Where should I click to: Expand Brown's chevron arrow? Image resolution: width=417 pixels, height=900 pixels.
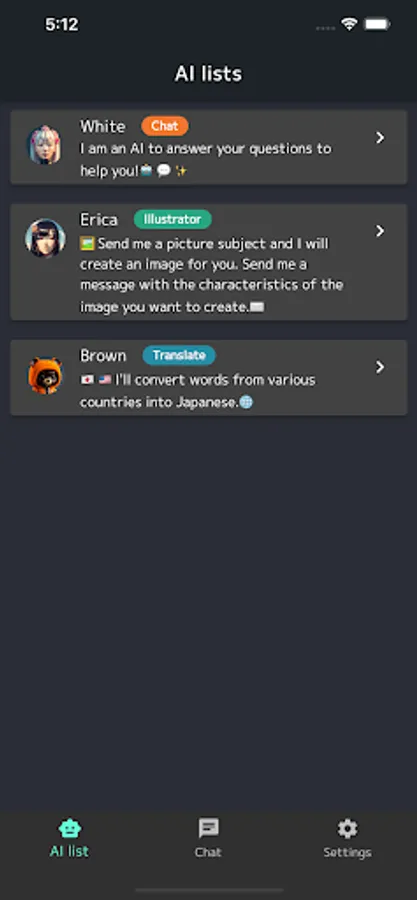pyautogui.click(x=380, y=367)
